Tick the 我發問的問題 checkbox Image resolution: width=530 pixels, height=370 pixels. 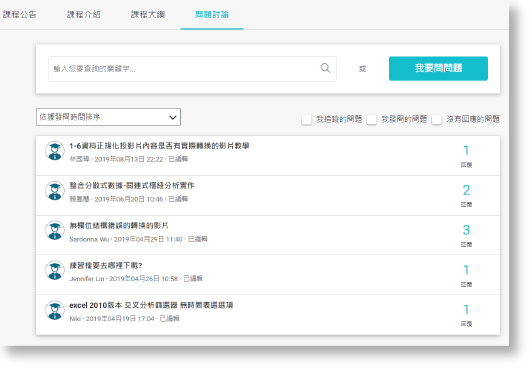(371, 119)
